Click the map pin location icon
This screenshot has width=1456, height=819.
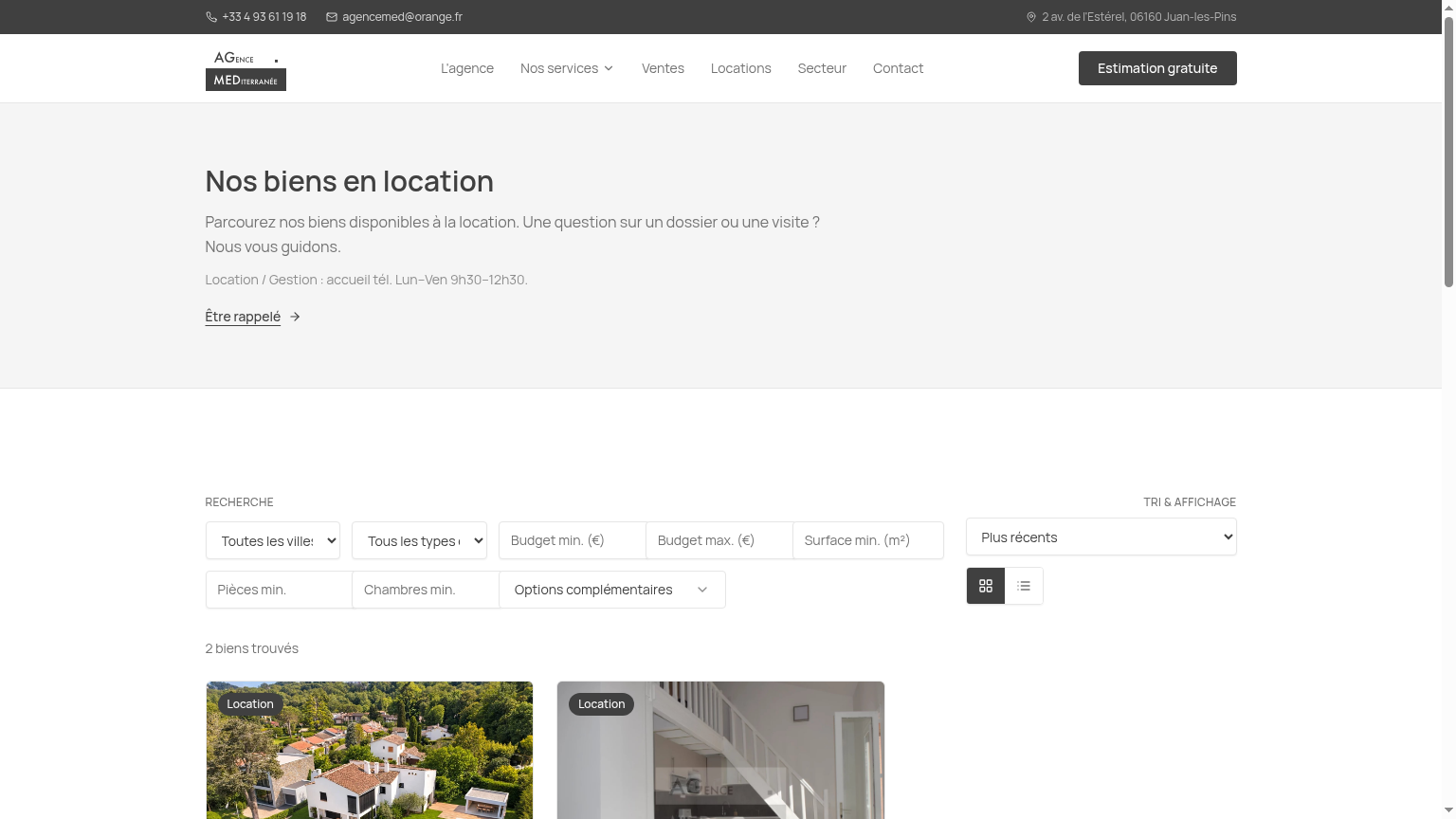coord(1031,17)
